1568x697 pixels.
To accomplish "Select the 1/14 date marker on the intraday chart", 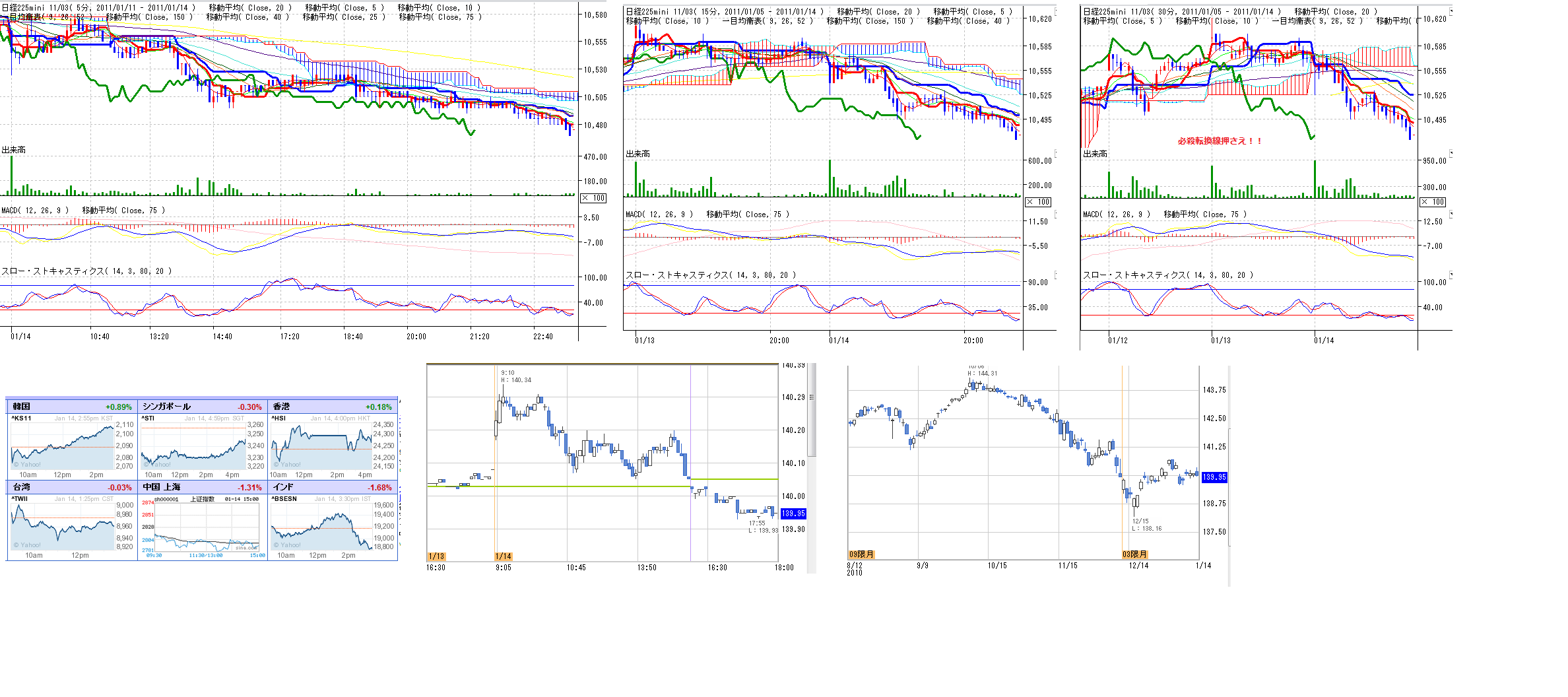I will point(504,556).
